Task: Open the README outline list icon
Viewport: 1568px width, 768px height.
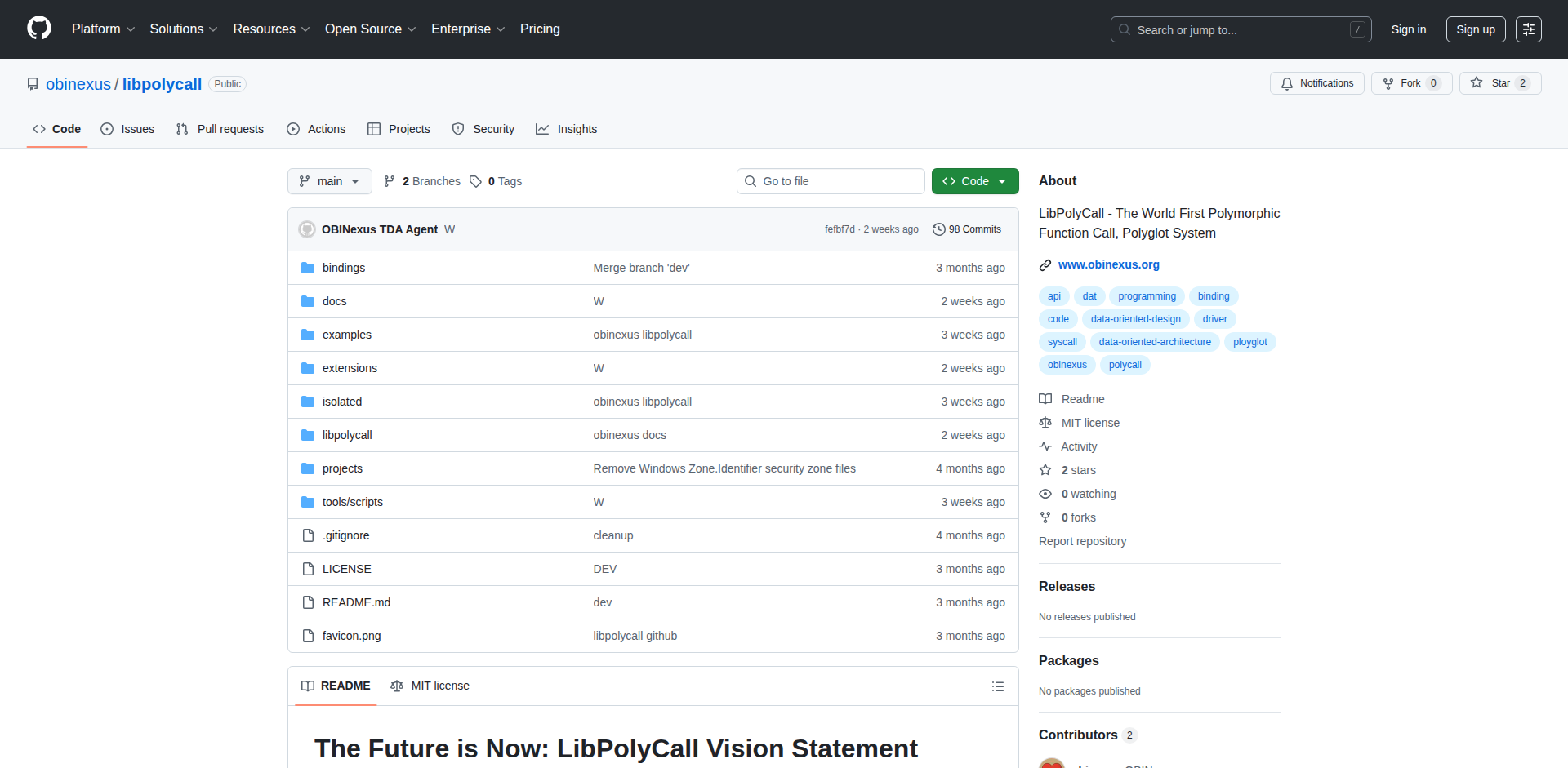Action: 997,686
